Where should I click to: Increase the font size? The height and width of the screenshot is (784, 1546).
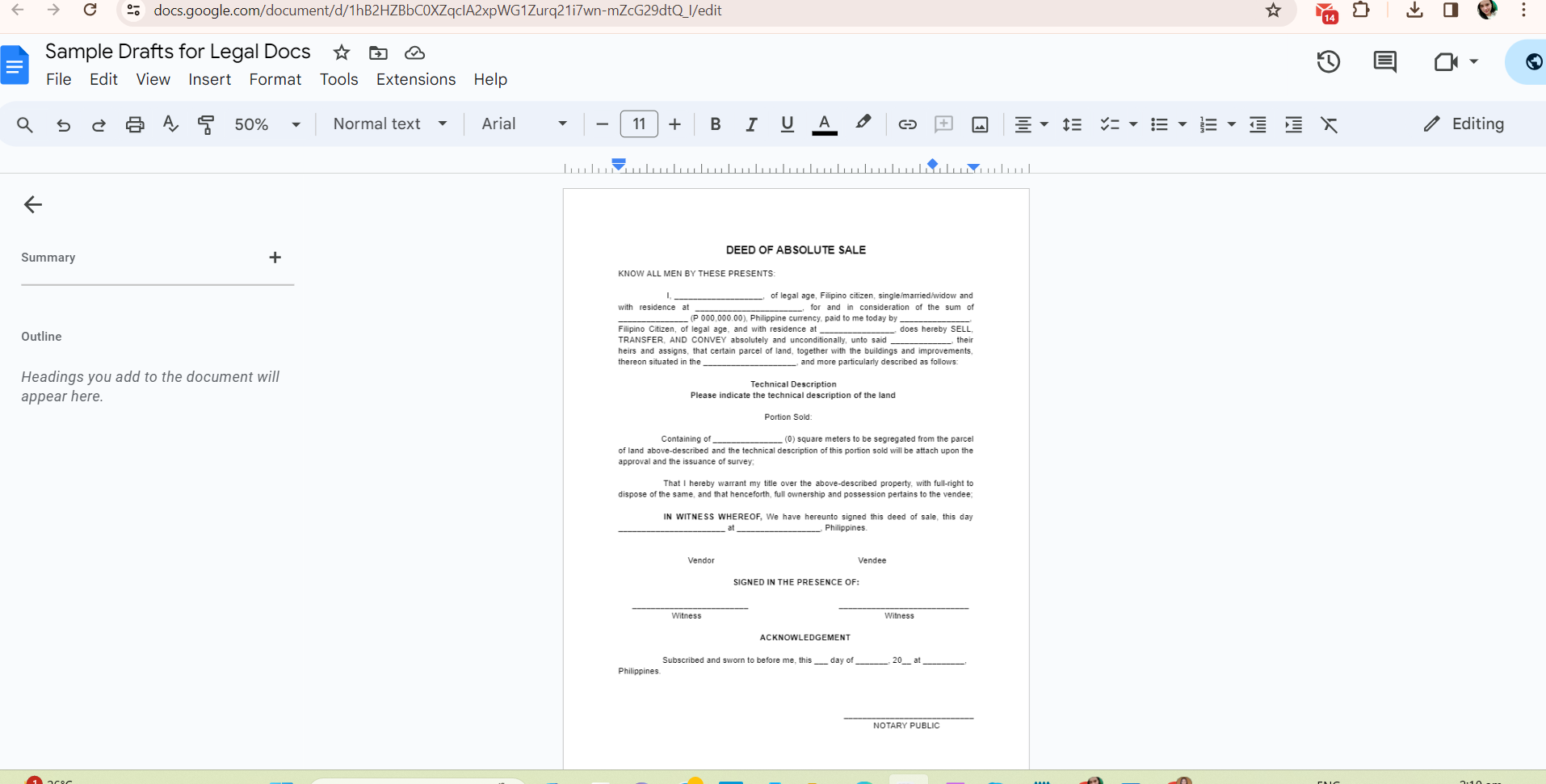[675, 124]
